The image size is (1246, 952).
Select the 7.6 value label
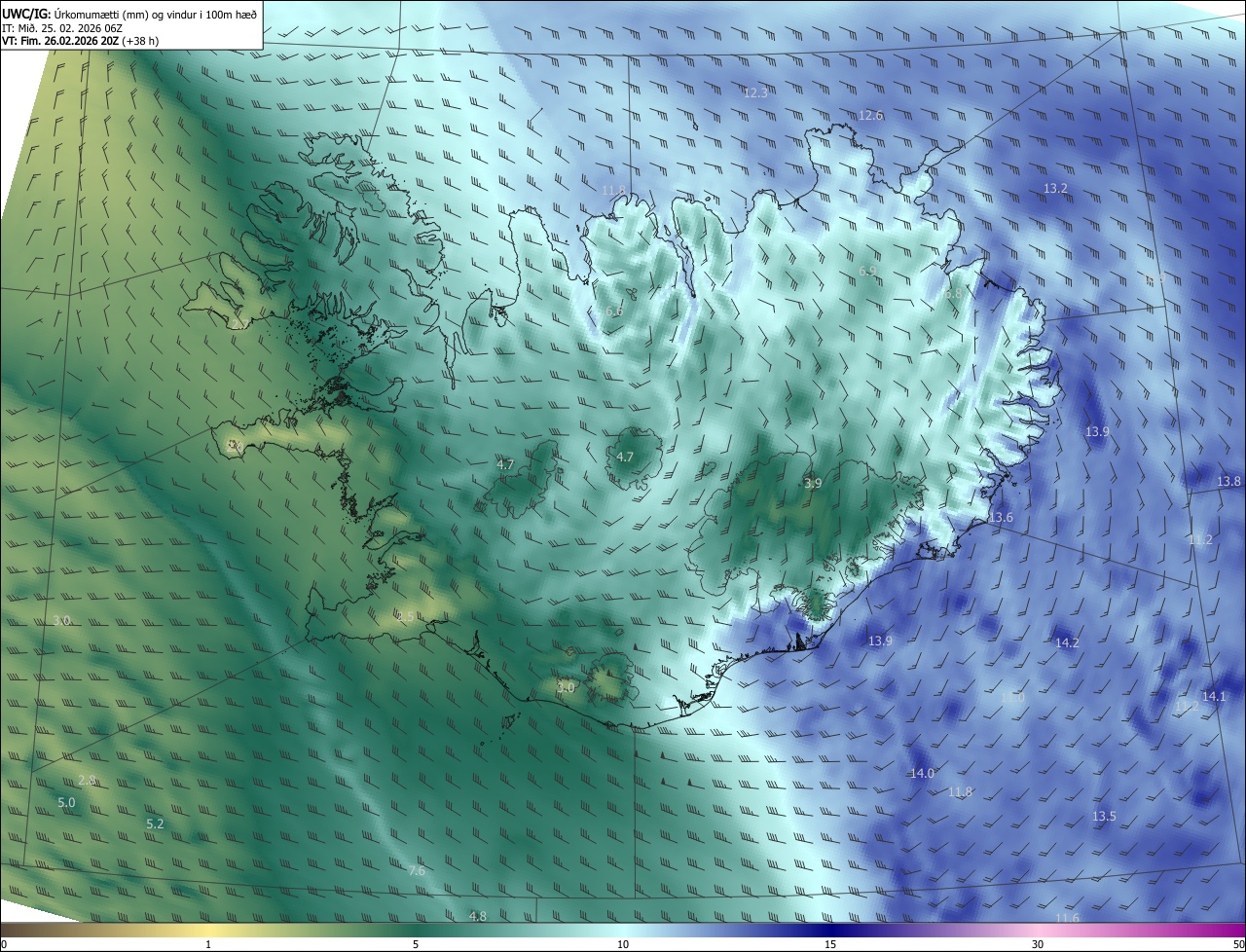tap(417, 871)
